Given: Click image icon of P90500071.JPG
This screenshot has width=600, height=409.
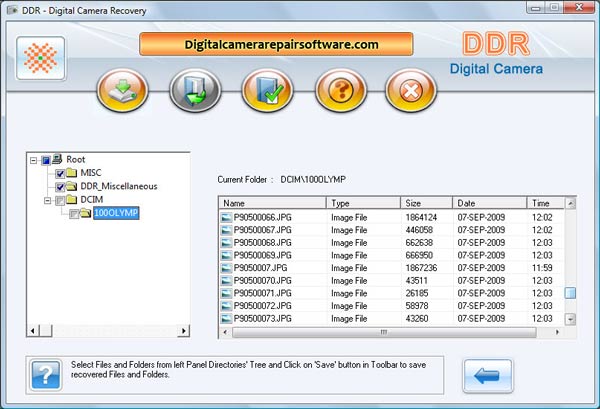Looking at the screenshot, I should point(227,293).
